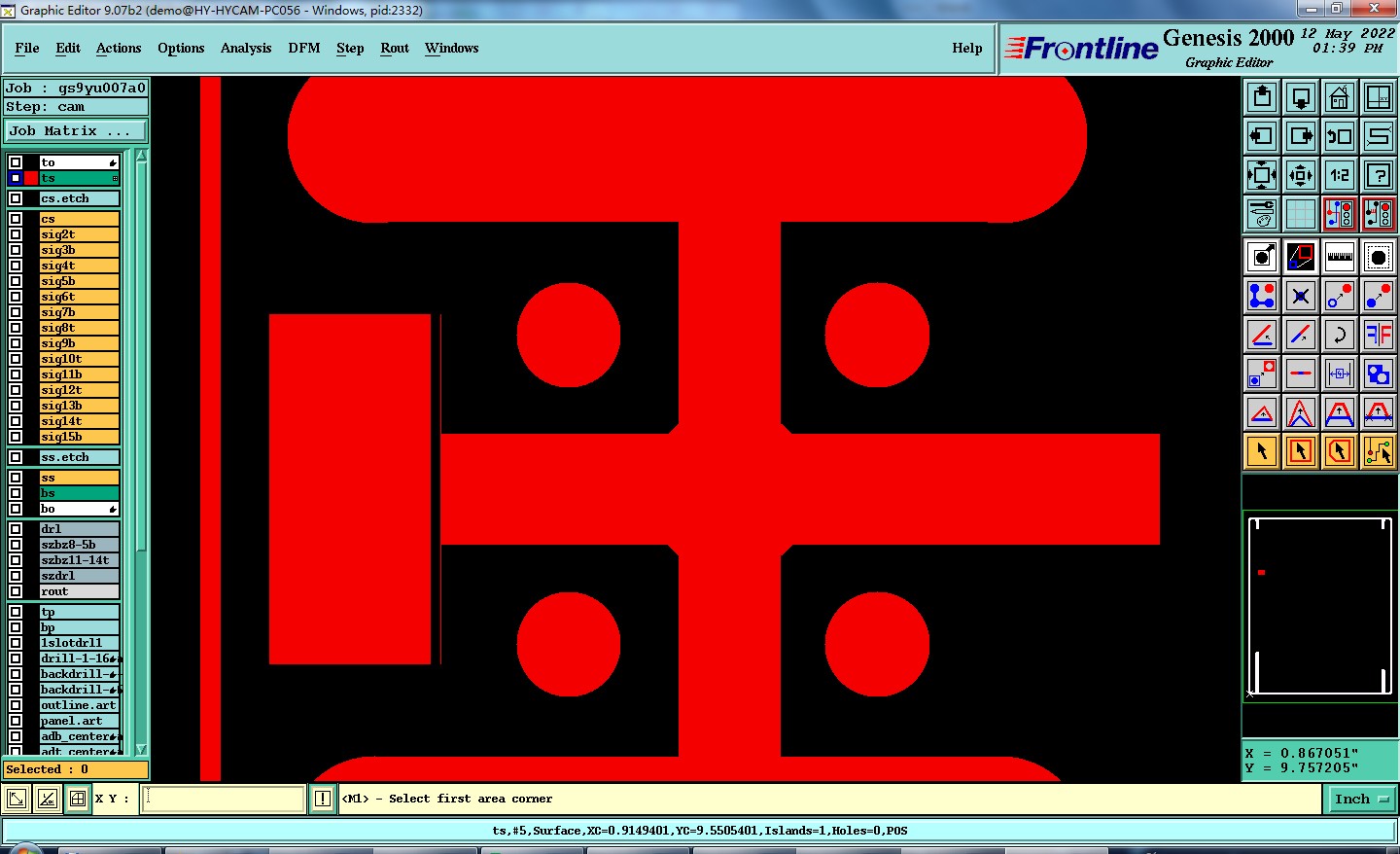Select the rectangle area select tool

[1301, 451]
